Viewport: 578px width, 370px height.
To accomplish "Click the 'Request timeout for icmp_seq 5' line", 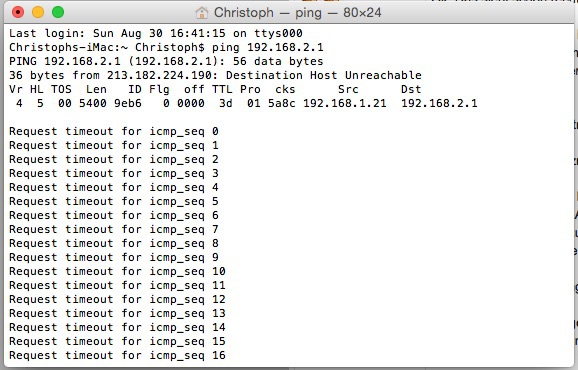I will (x=114, y=202).
